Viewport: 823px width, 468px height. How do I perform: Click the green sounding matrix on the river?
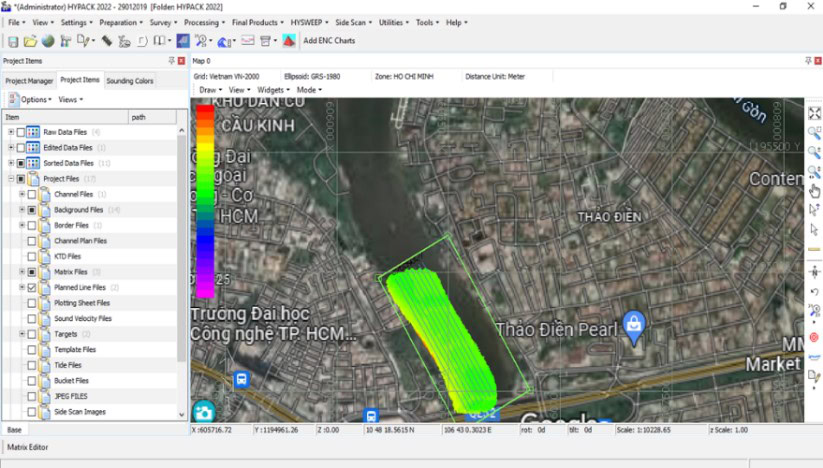click(442, 339)
